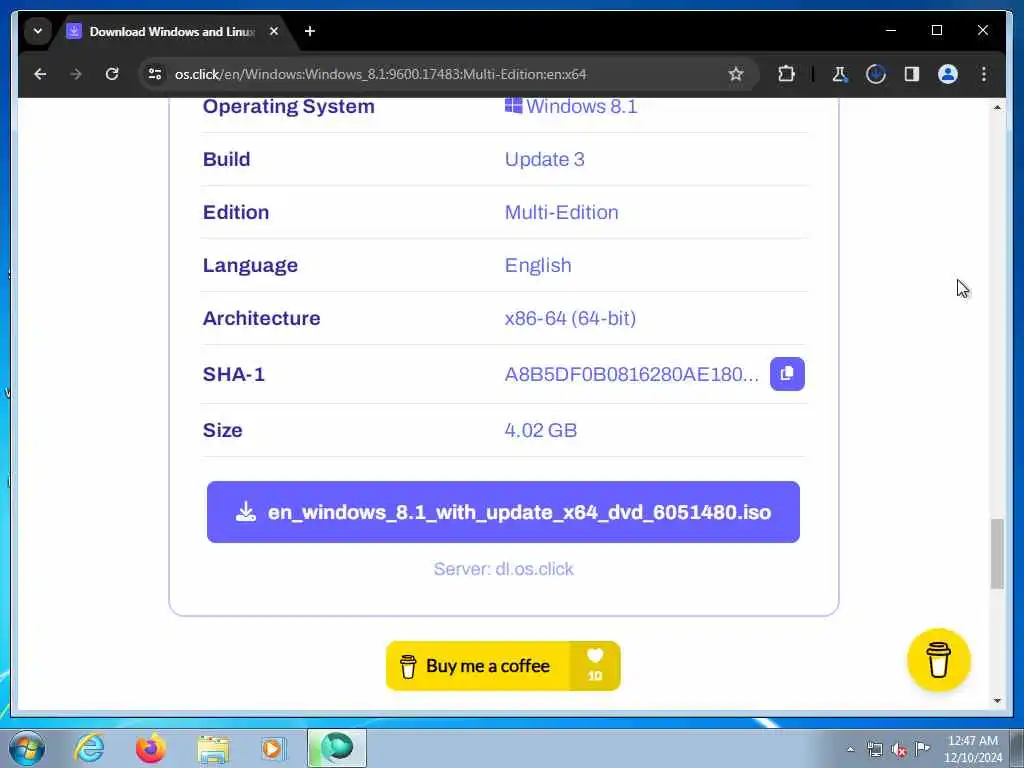
Task: Expand the tab search dropdown
Action: [x=38, y=31]
